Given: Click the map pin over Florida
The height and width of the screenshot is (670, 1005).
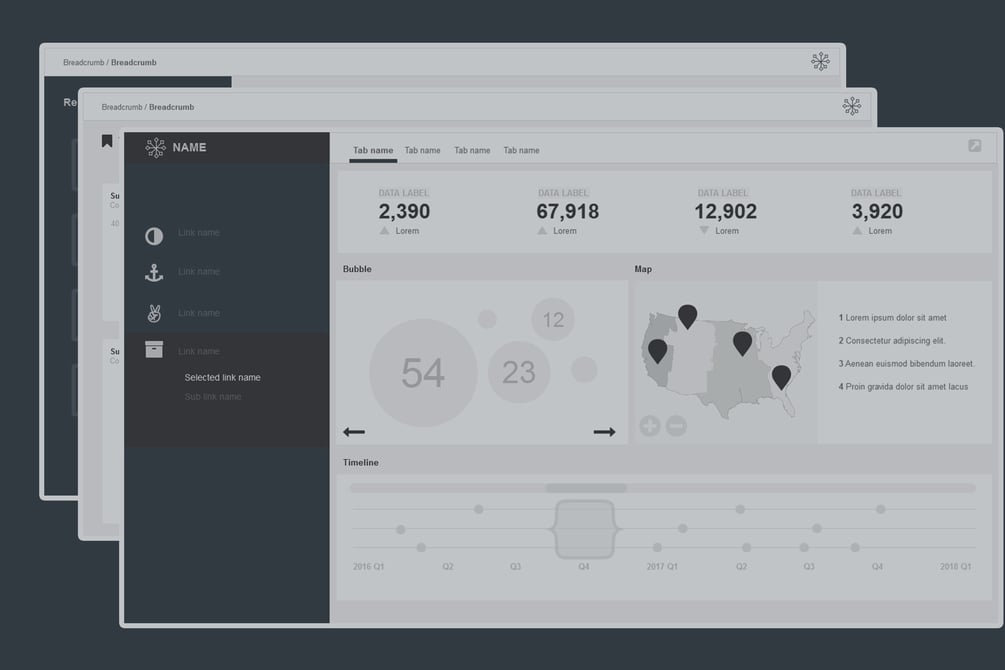Looking at the screenshot, I should coord(781,377).
